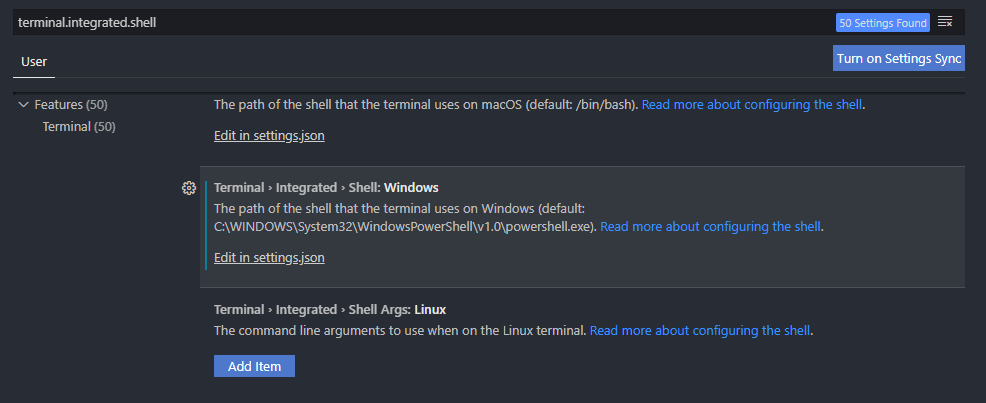The image size is (986, 403).
Task: Open gear menu for Shell: Windows setting
Action: click(188, 188)
